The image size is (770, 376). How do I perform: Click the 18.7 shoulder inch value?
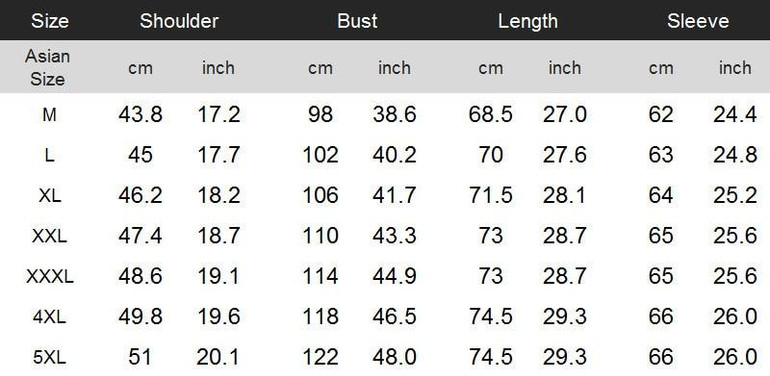pos(219,236)
